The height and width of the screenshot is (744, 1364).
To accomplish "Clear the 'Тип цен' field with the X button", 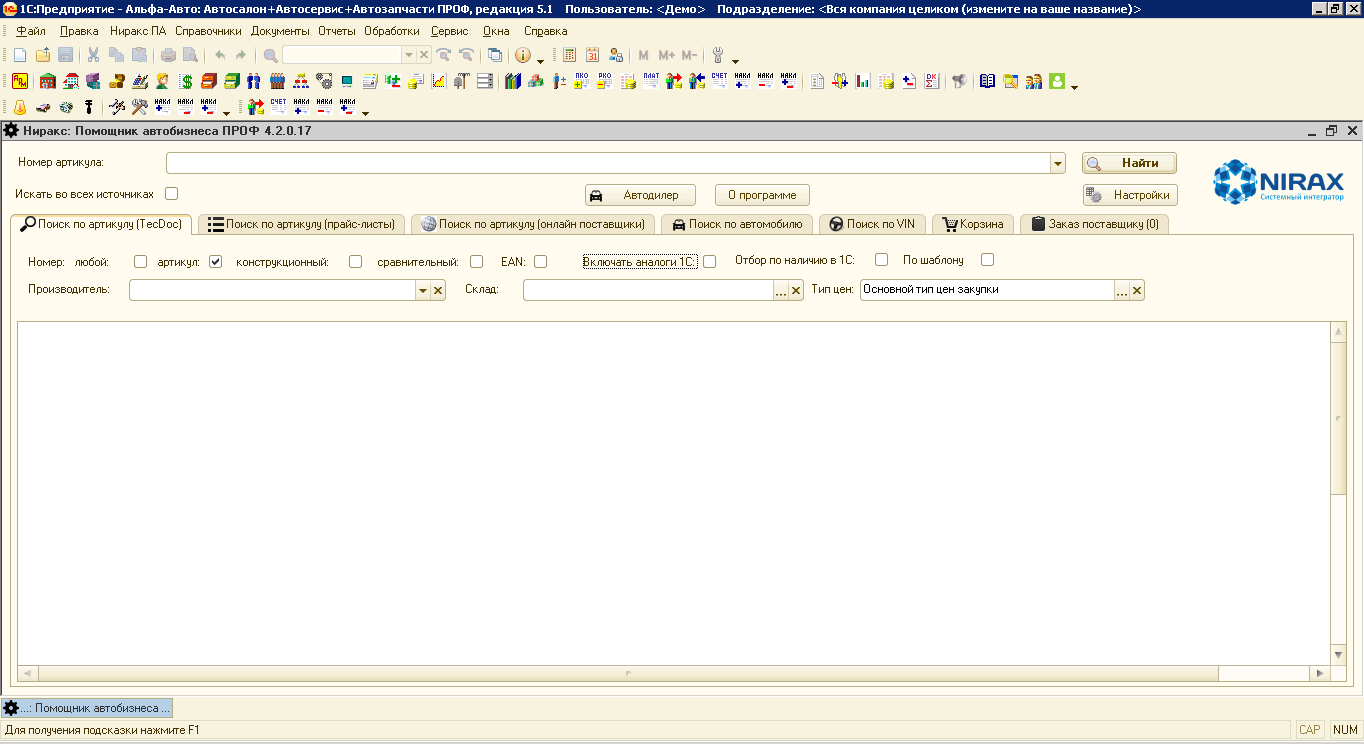I will tap(1137, 290).
